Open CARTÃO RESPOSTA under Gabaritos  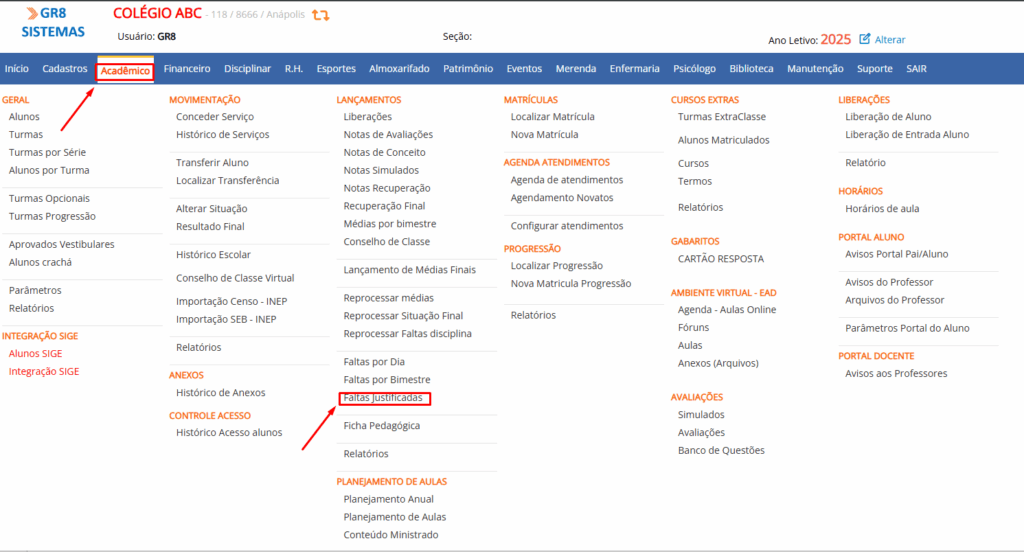[720, 259]
